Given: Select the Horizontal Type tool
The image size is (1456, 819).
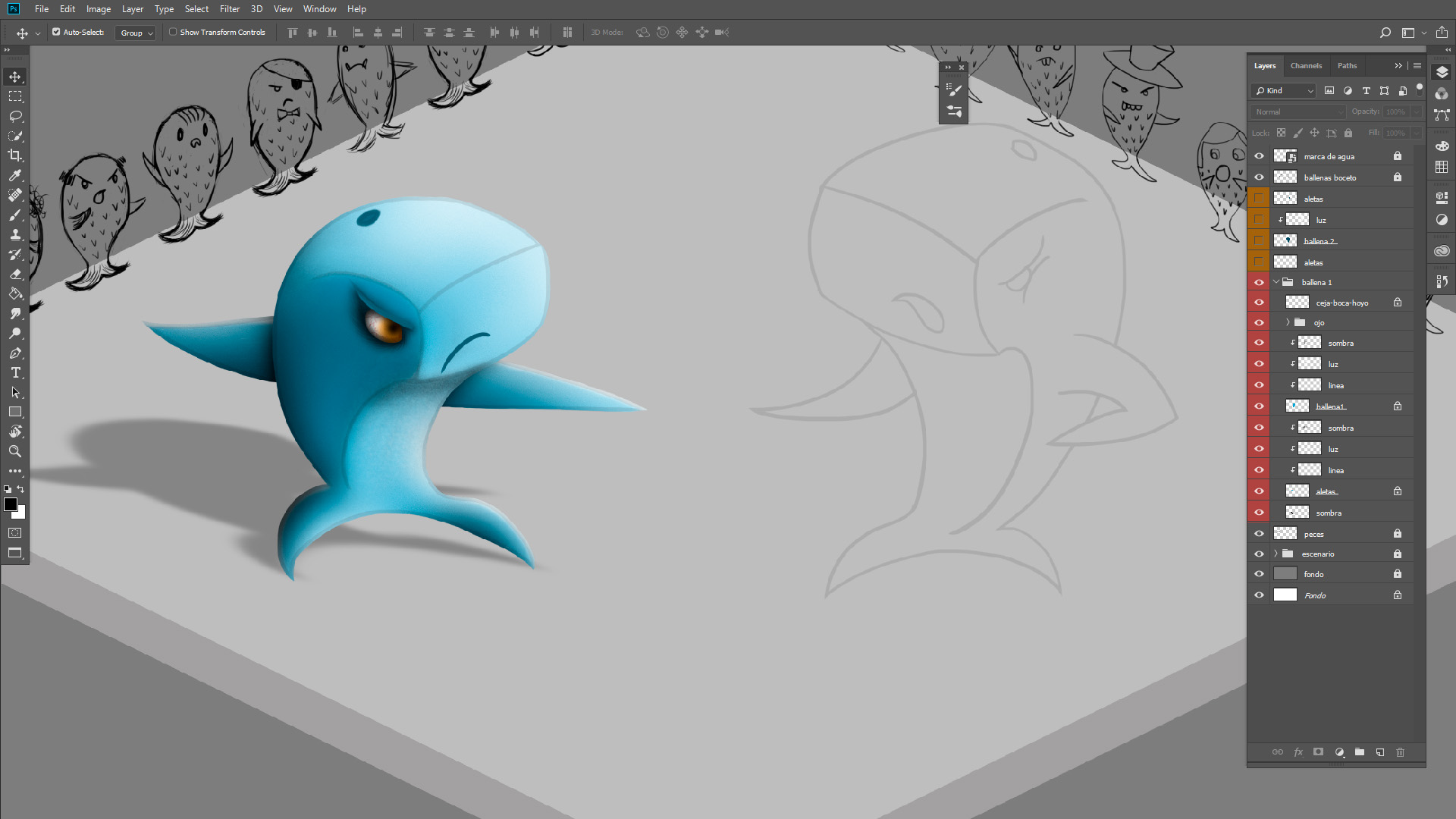Looking at the screenshot, I should (15, 372).
